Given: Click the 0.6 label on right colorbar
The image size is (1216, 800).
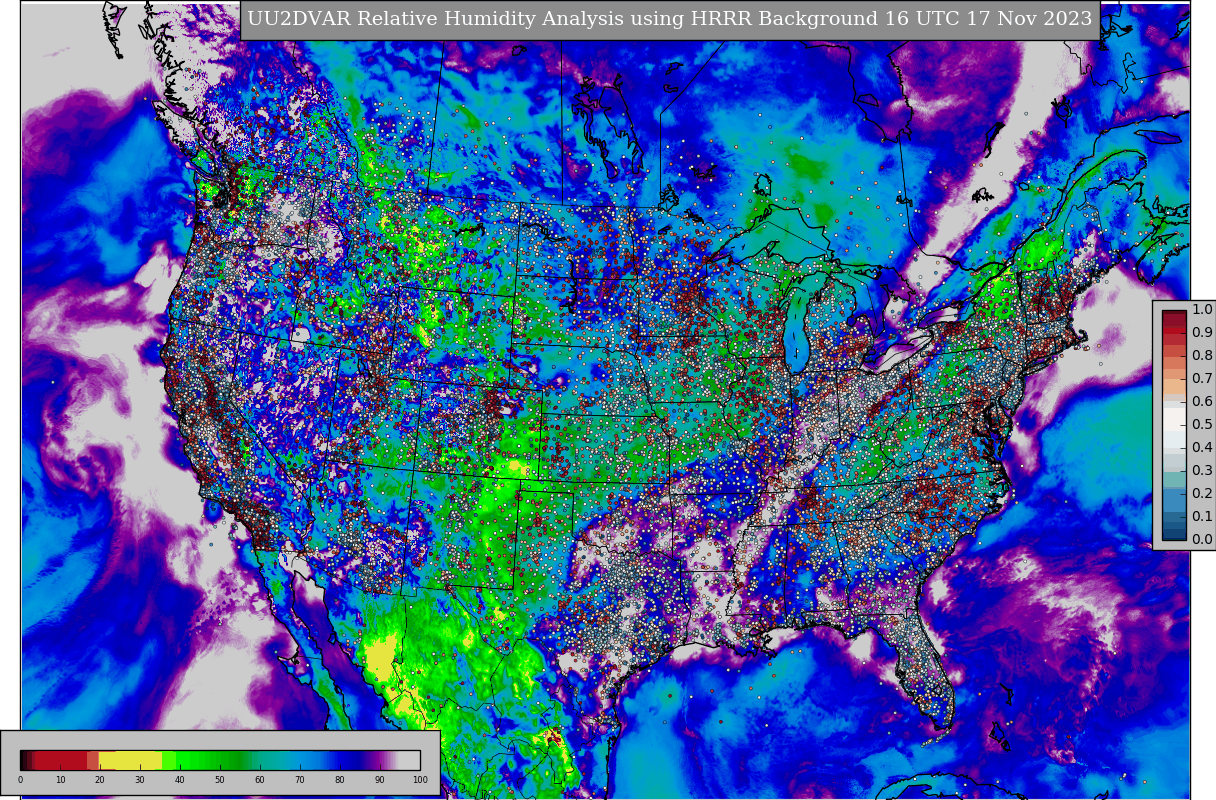Looking at the screenshot, I should (1202, 402).
